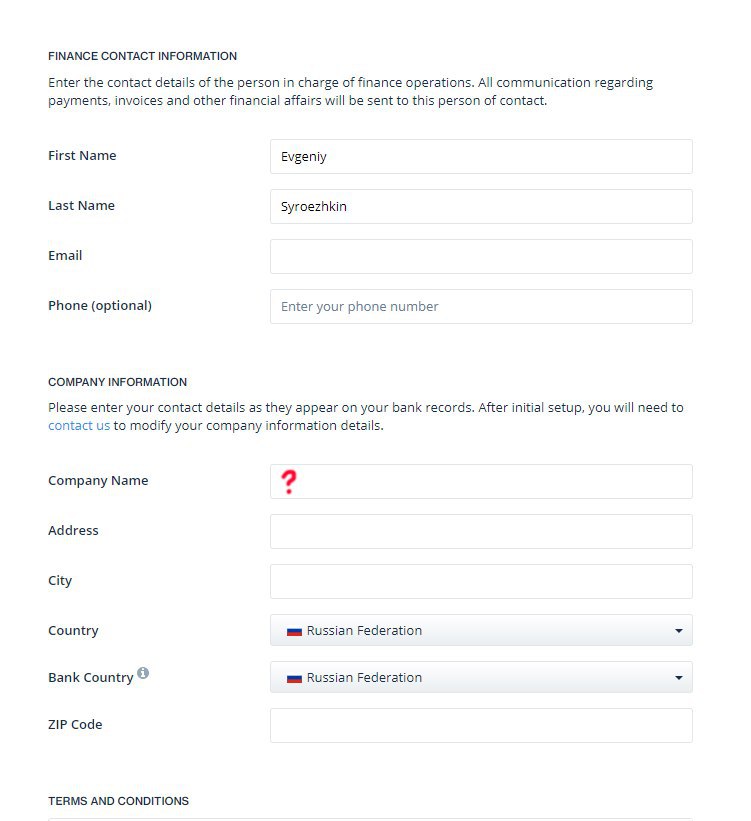Click into the Address input field

[x=480, y=531]
